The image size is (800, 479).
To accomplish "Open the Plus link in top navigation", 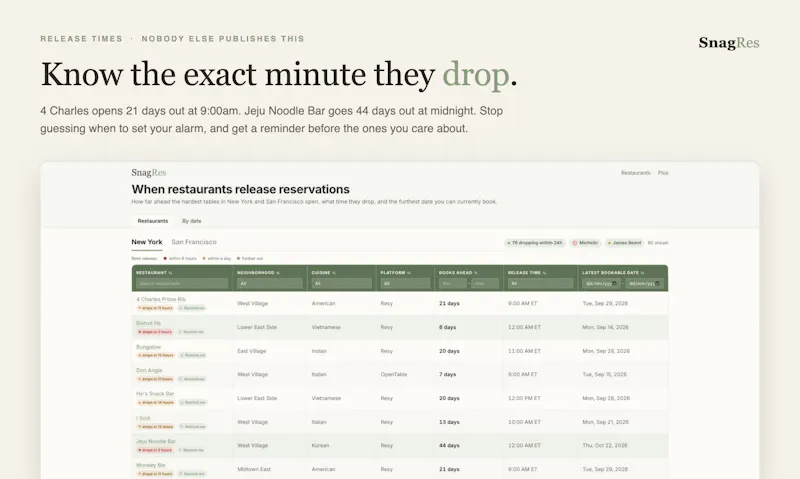I will tap(663, 173).
